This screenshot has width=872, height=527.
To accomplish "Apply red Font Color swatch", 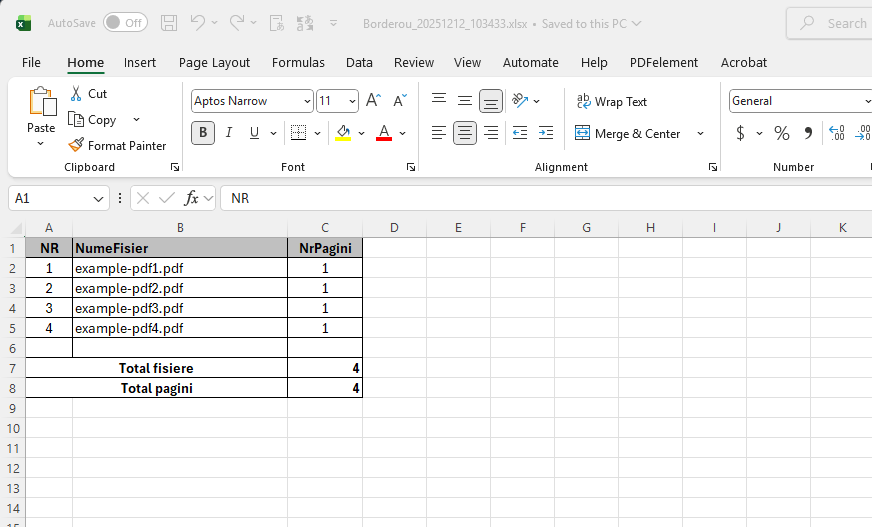I will tap(384, 133).
